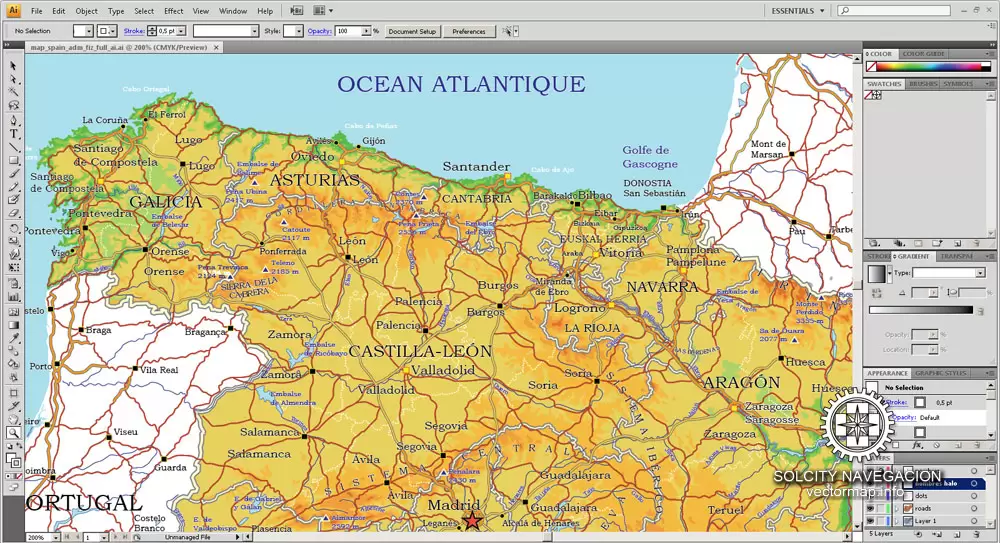Open the File menu
The width and height of the screenshot is (1000, 543).
36,11
